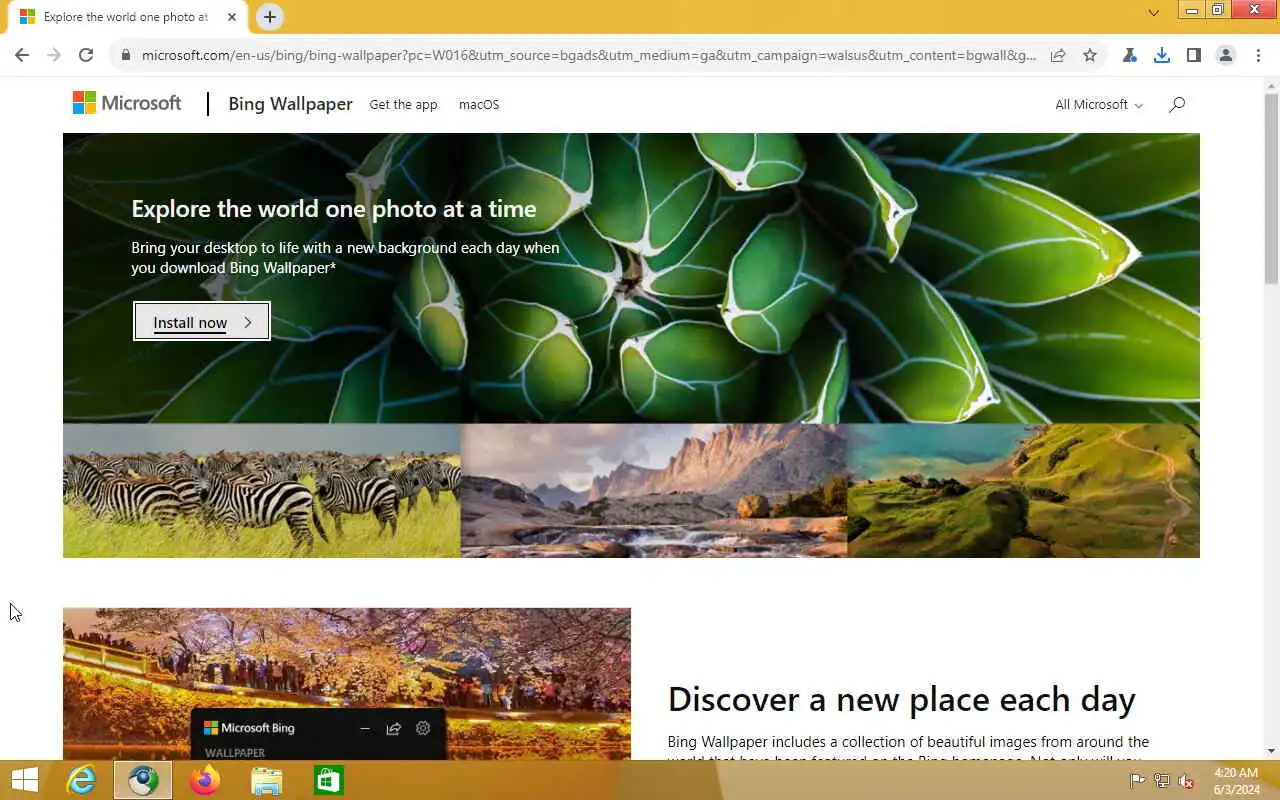
Task: Open Get the app menu item
Action: (403, 104)
